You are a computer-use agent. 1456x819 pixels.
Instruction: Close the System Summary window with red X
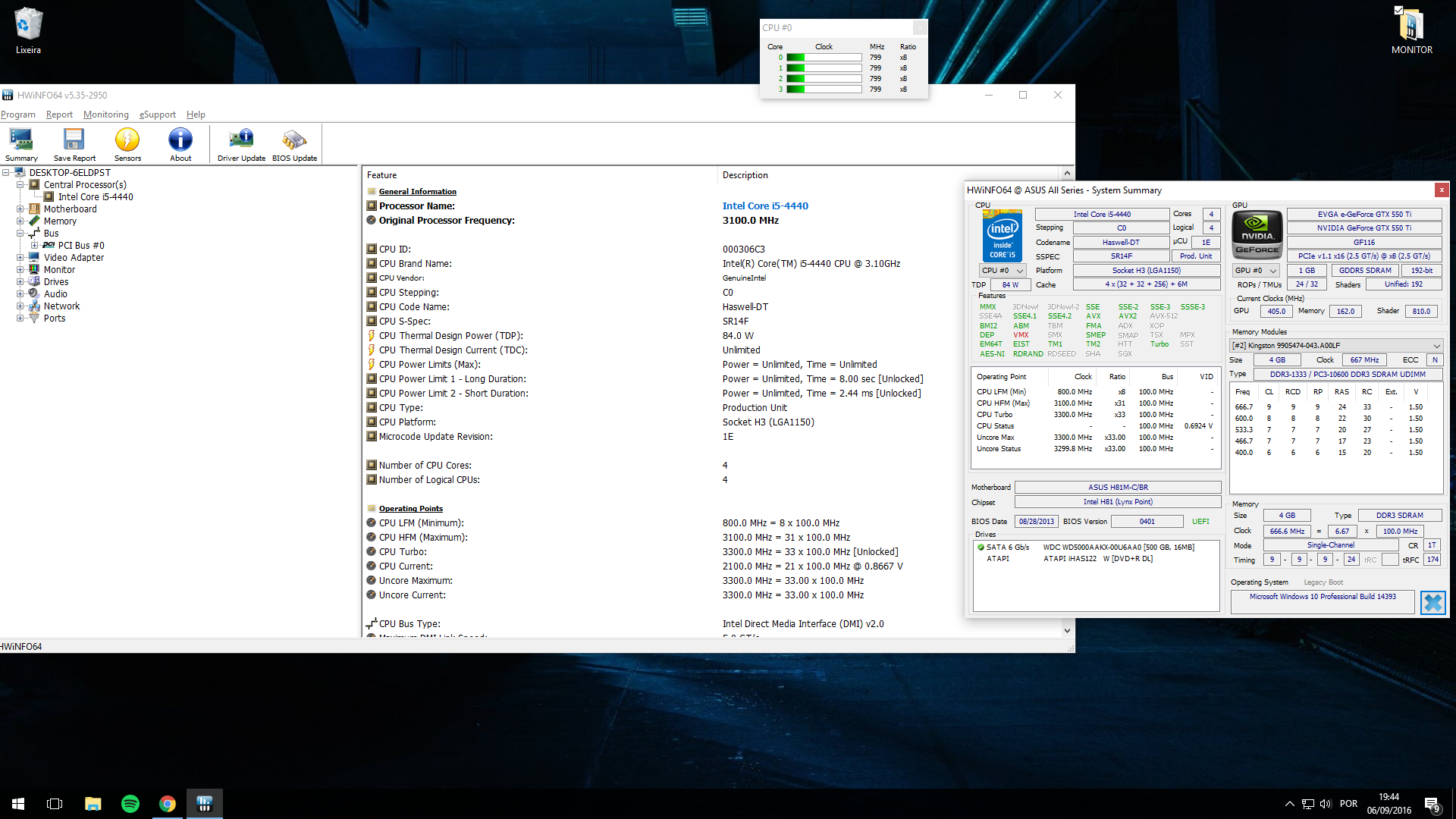1441,190
